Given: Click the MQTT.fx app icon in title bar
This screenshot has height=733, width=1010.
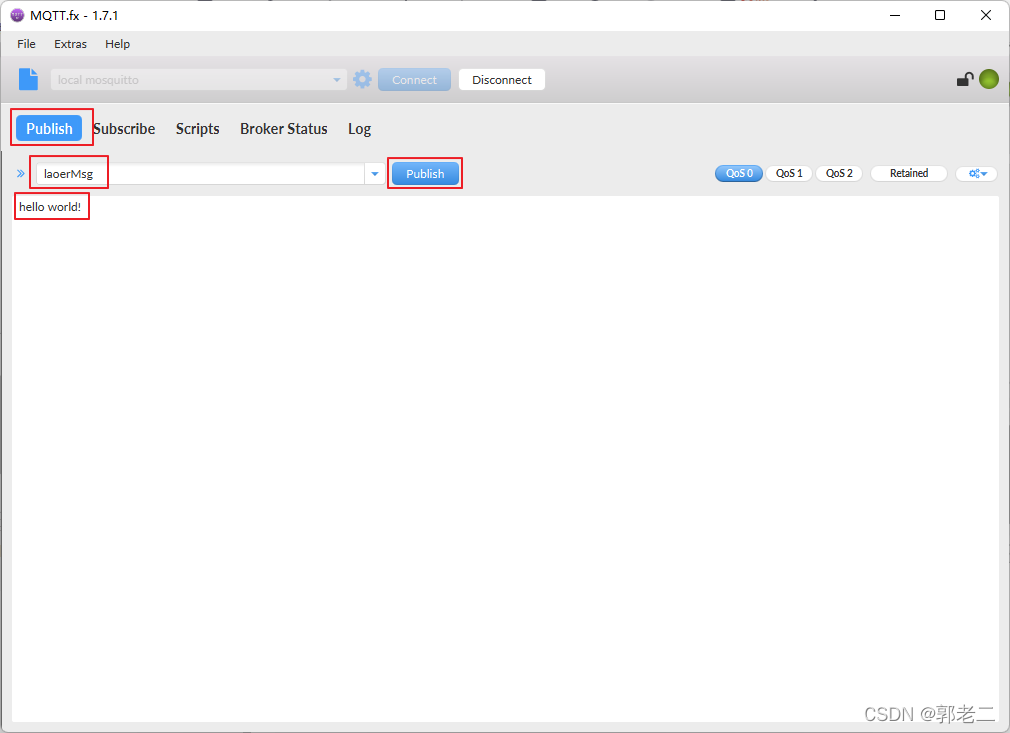Looking at the screenshot, I should point(17,15).
